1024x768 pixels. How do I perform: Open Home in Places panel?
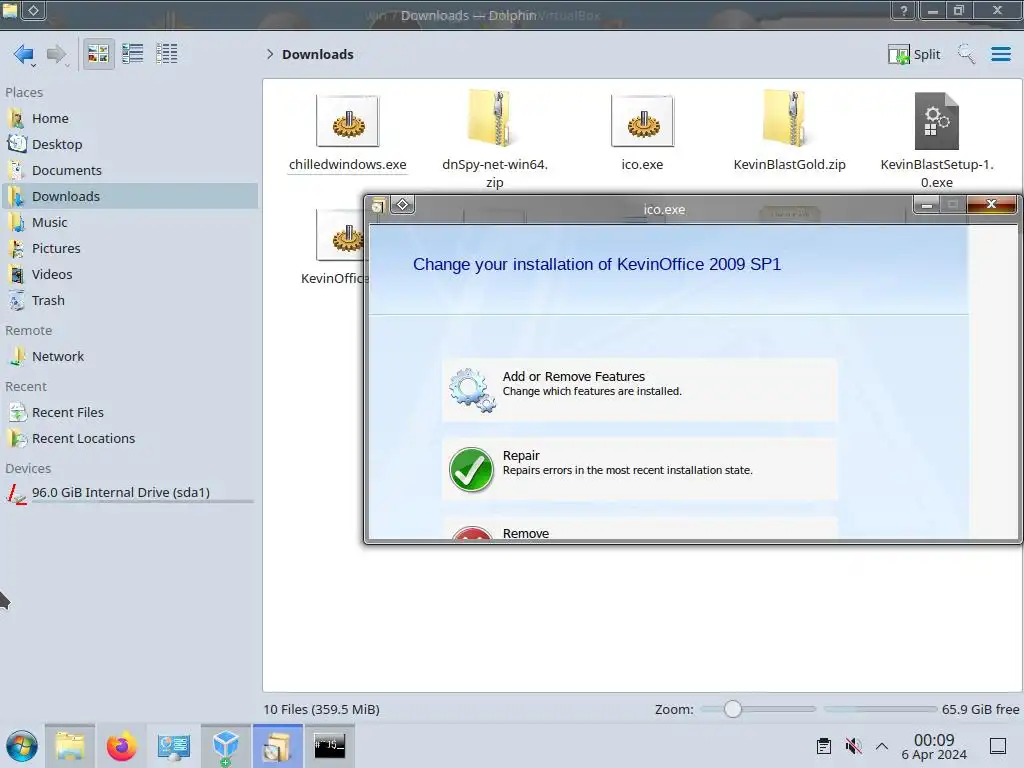(129, 118)
